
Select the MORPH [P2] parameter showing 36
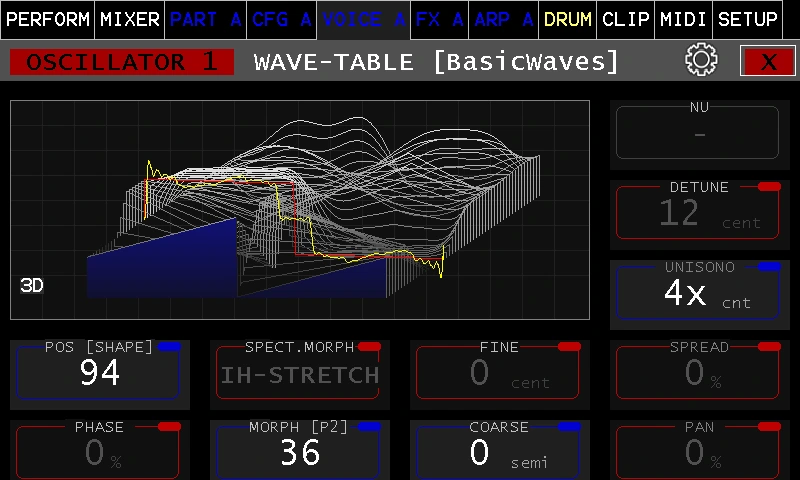tap(300, 450)
